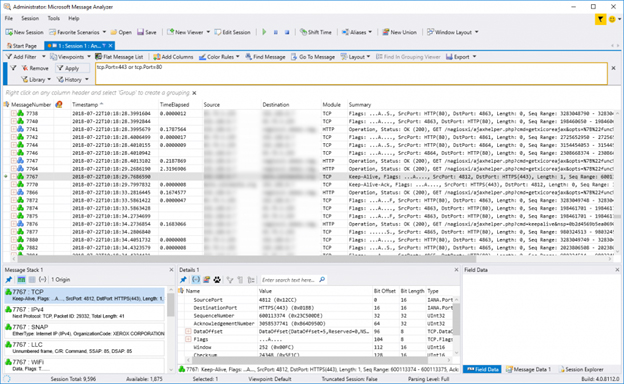The height and width of the screenshot is (384, 624).
Task: Click the diagnosis column header icon
Action: pos(59,105)
